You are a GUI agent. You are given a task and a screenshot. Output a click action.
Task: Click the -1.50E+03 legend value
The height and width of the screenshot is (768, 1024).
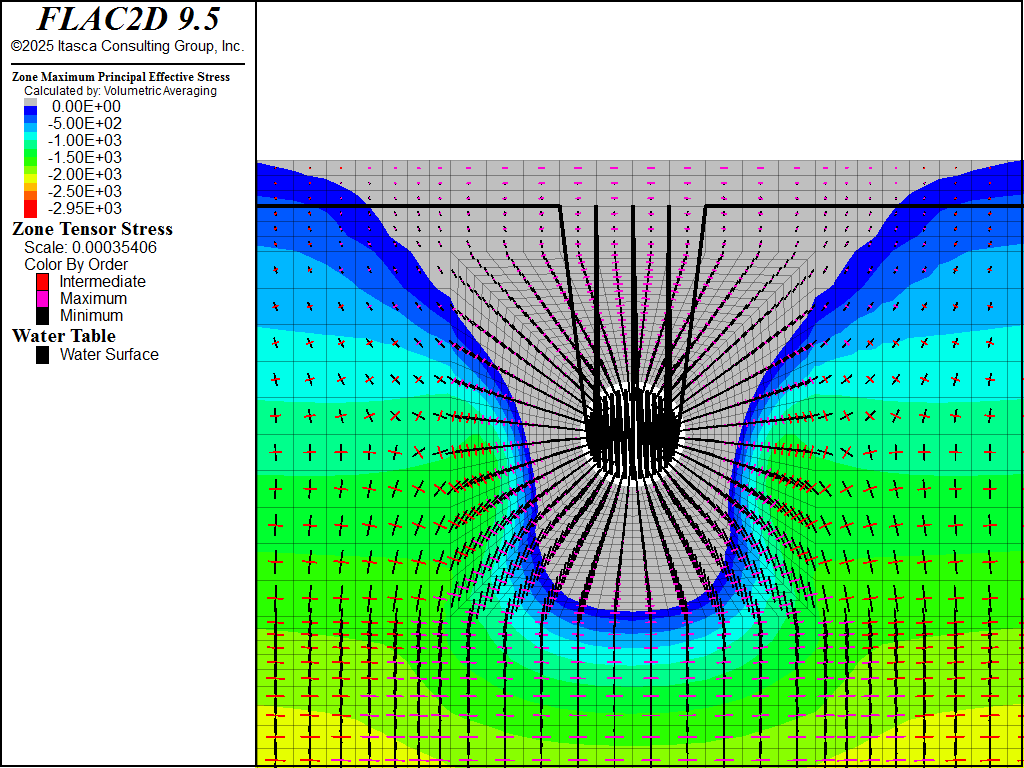(x=87, y=157)
